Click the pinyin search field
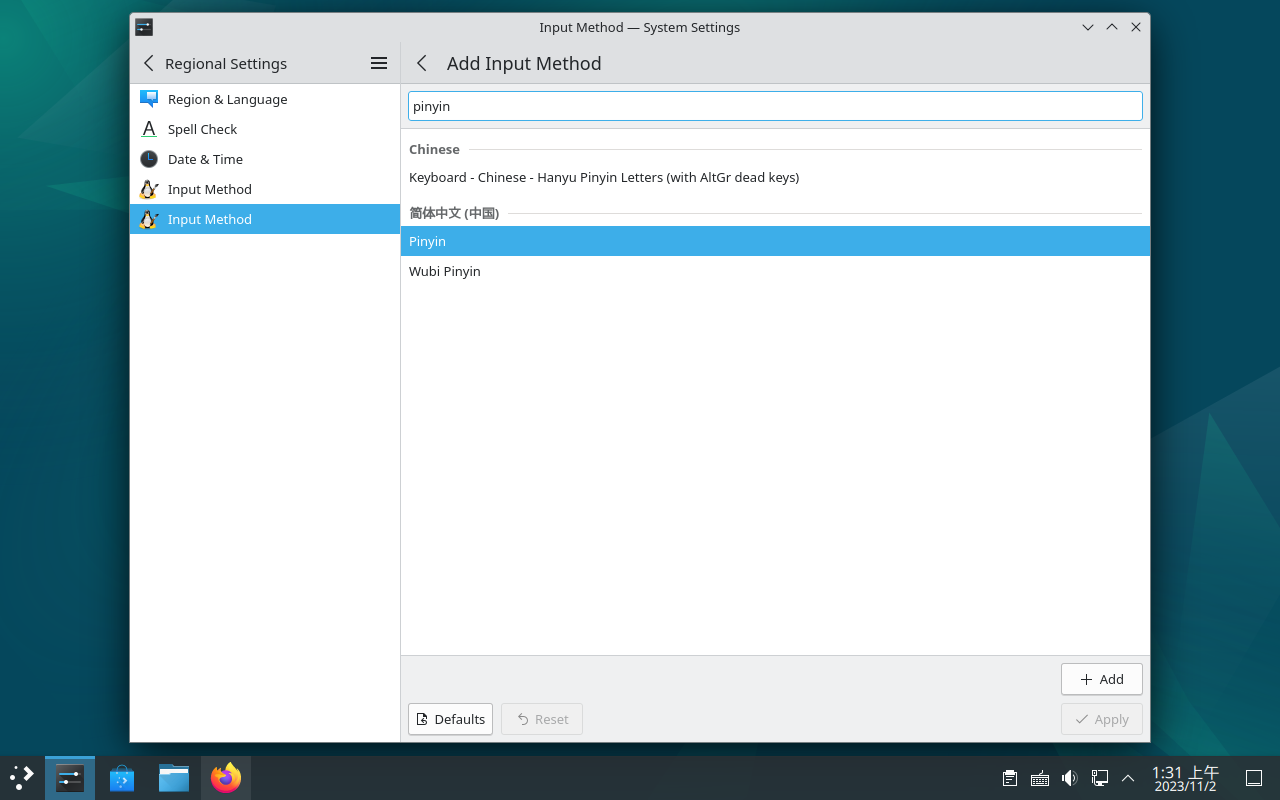 (x=775, y=106)
